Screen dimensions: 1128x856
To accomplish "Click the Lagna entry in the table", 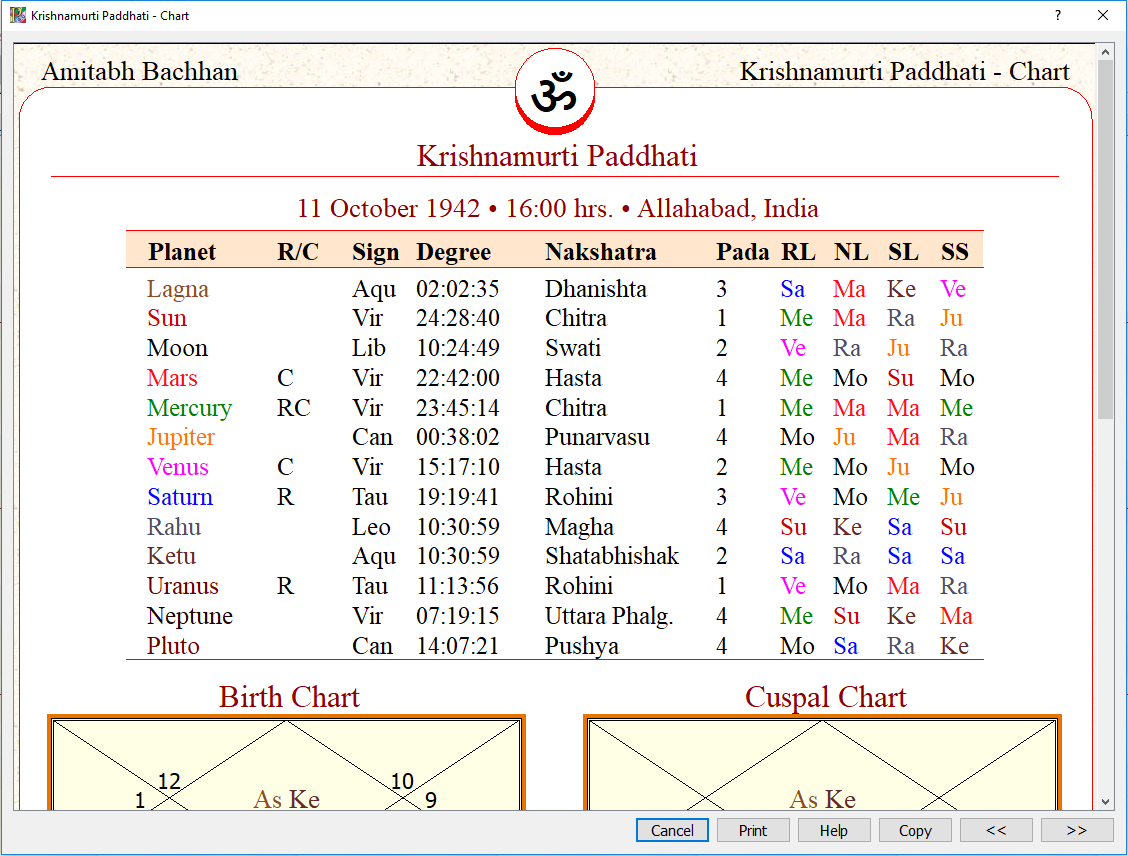I will (x=178, y=289).
